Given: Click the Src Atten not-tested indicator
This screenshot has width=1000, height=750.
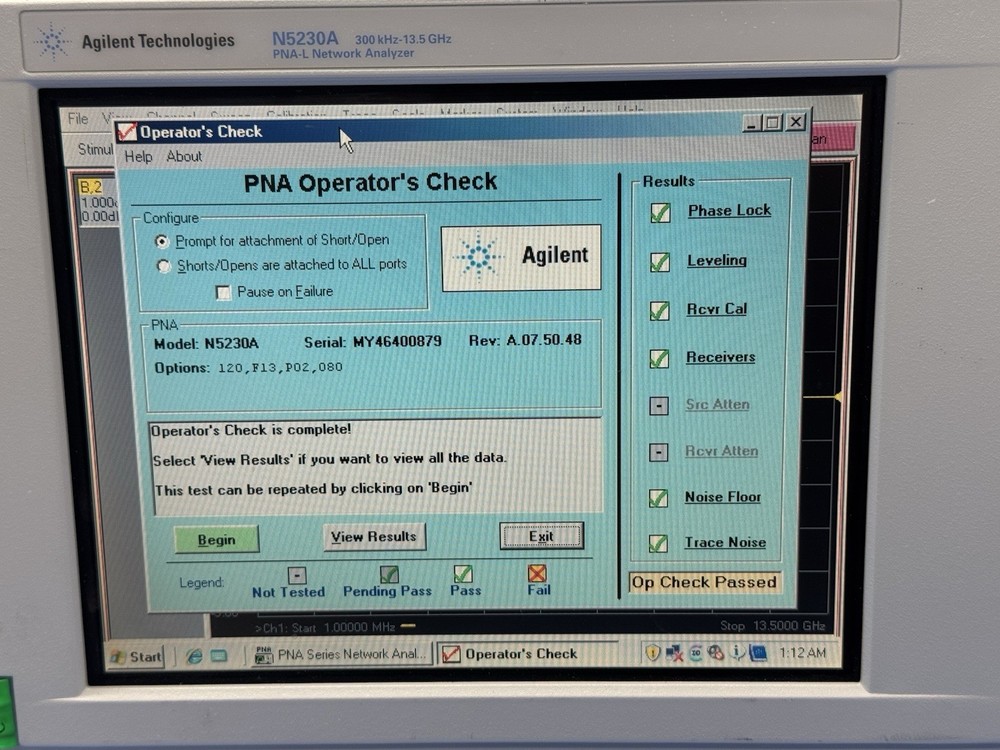Looking at the screenshot, I should [x=660, y=406].
